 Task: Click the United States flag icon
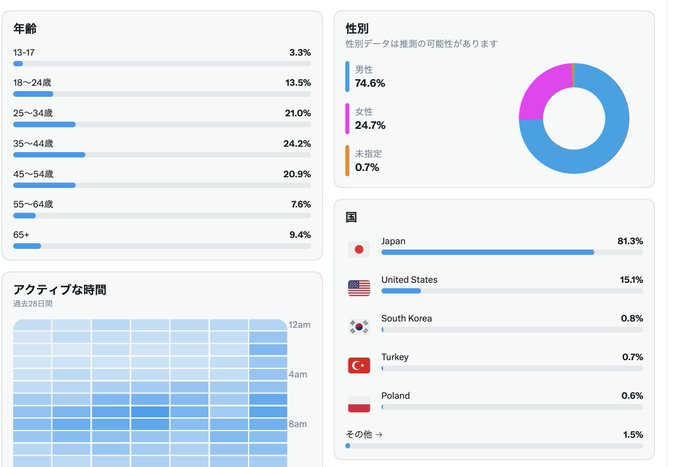coord(359,288)
